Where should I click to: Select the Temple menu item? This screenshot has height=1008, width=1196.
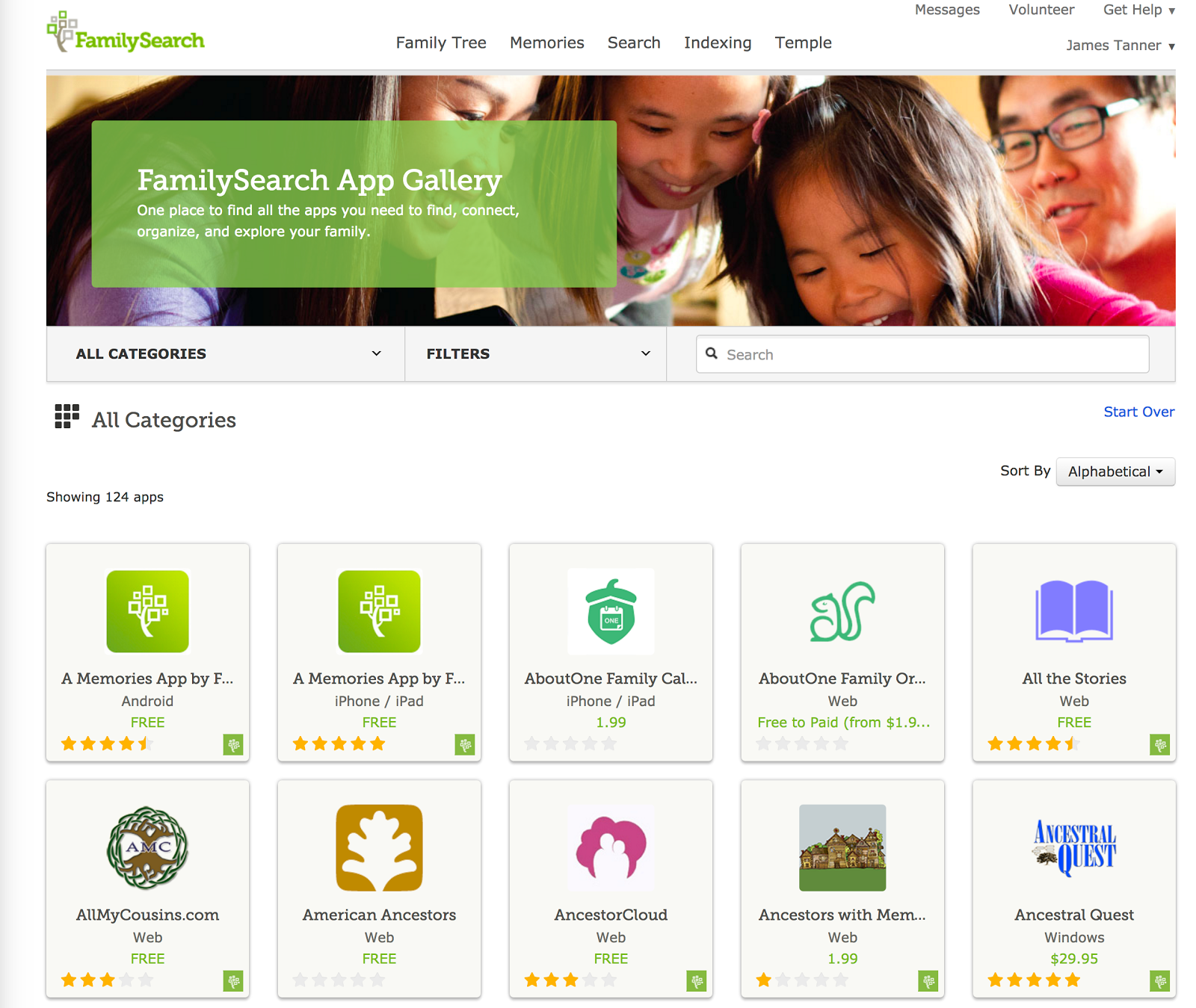[803, 43]
